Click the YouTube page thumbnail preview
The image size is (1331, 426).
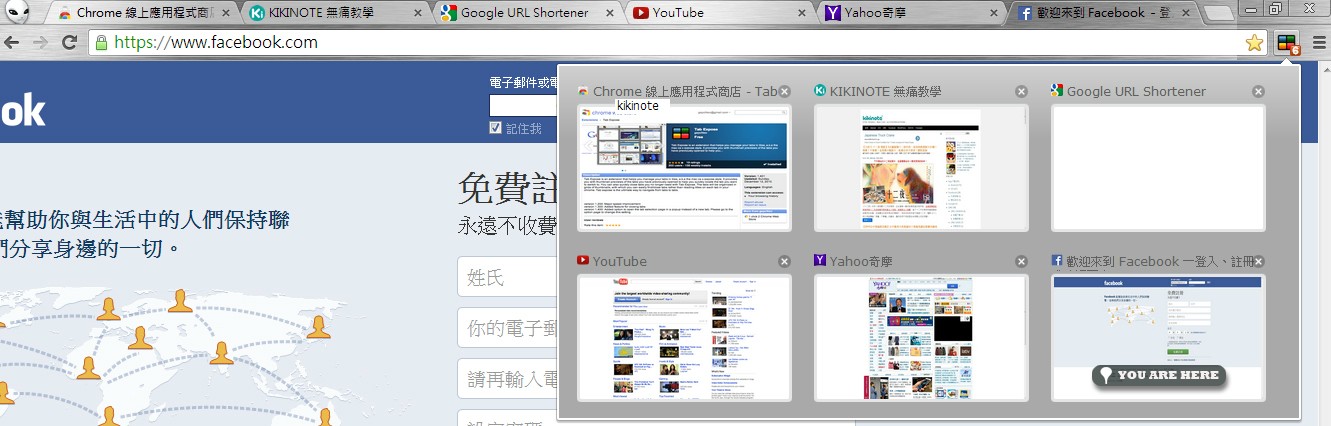click(684, 338)
